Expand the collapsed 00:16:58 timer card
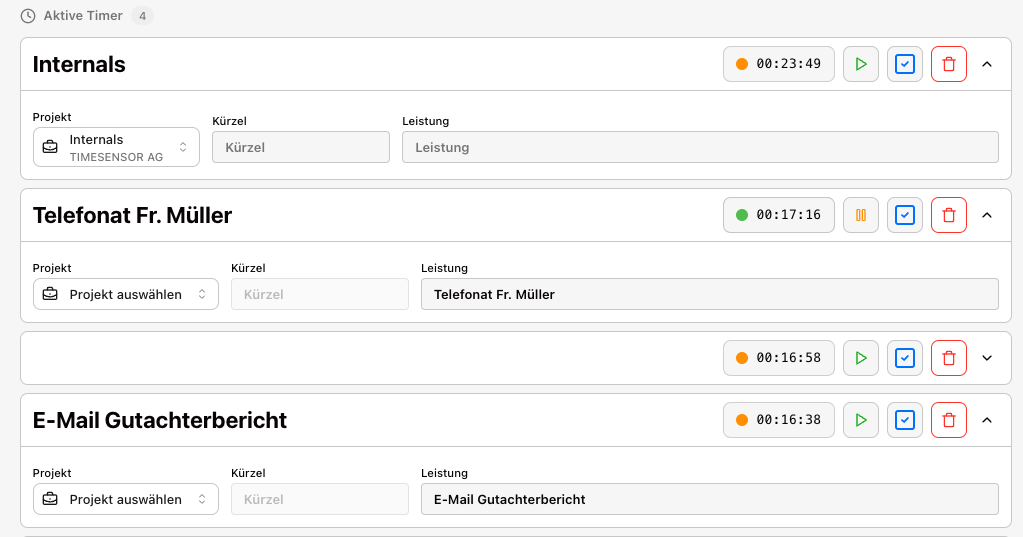Viewport: 1023px width, 537px height. click(x=987, y=358)
